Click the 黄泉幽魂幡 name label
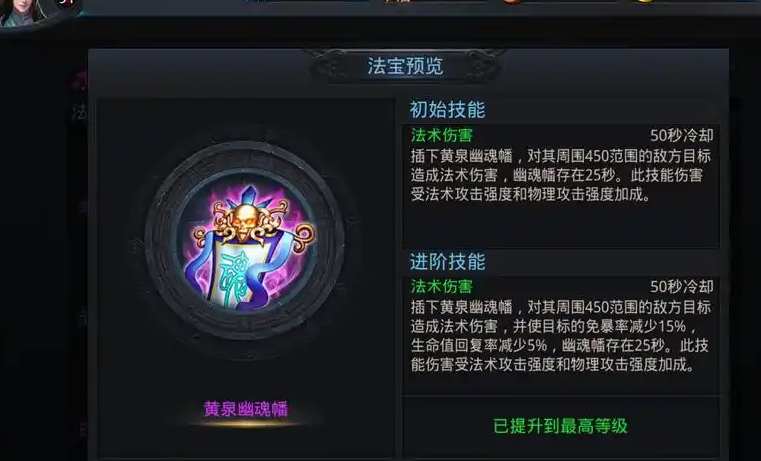The image size is (761, 461). point(246,409)
